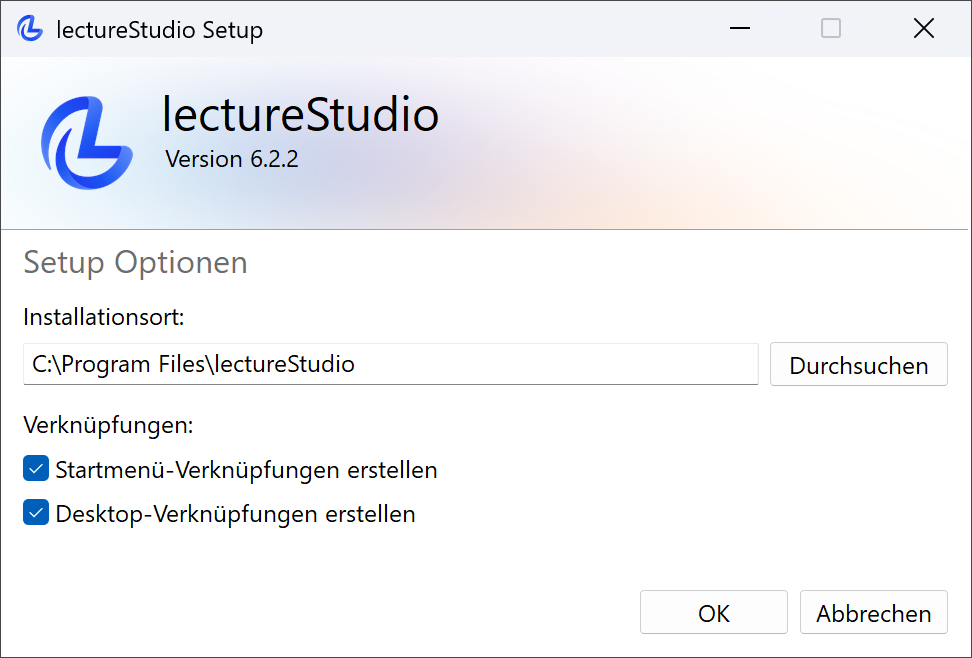The image size is (972, 658).
Task: Click the C:\Program Files\lectureStudio path
Action: point(190,364)
